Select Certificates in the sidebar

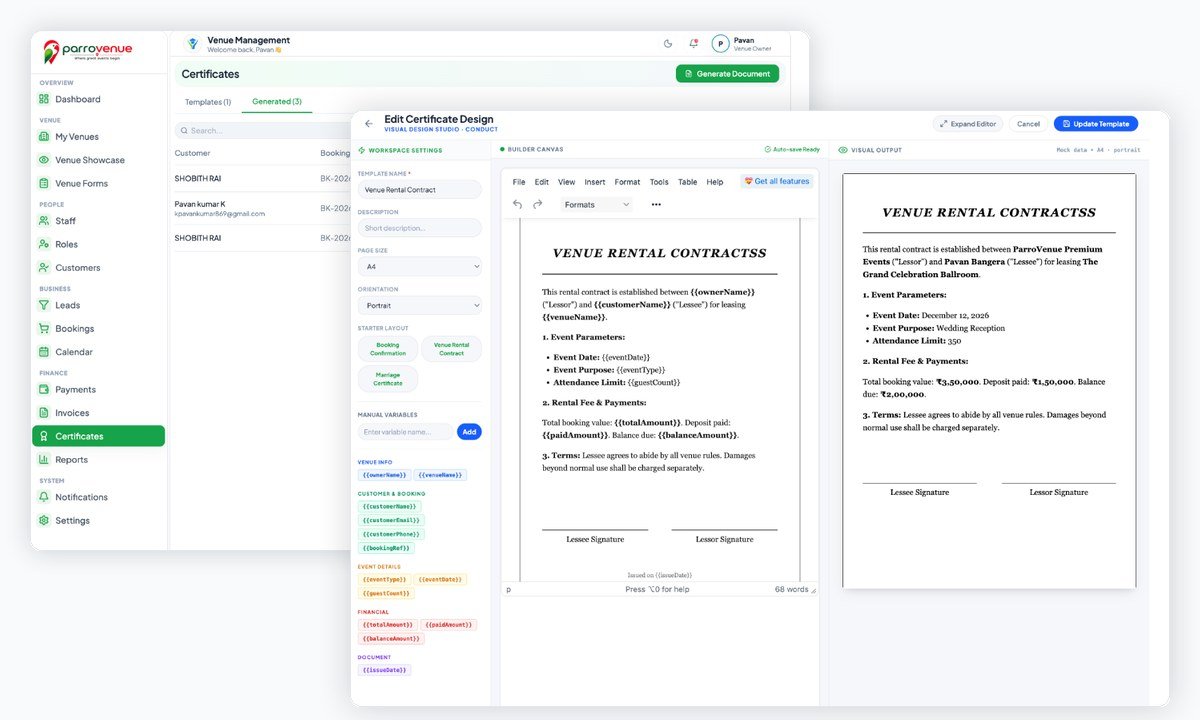pos(99,436)
